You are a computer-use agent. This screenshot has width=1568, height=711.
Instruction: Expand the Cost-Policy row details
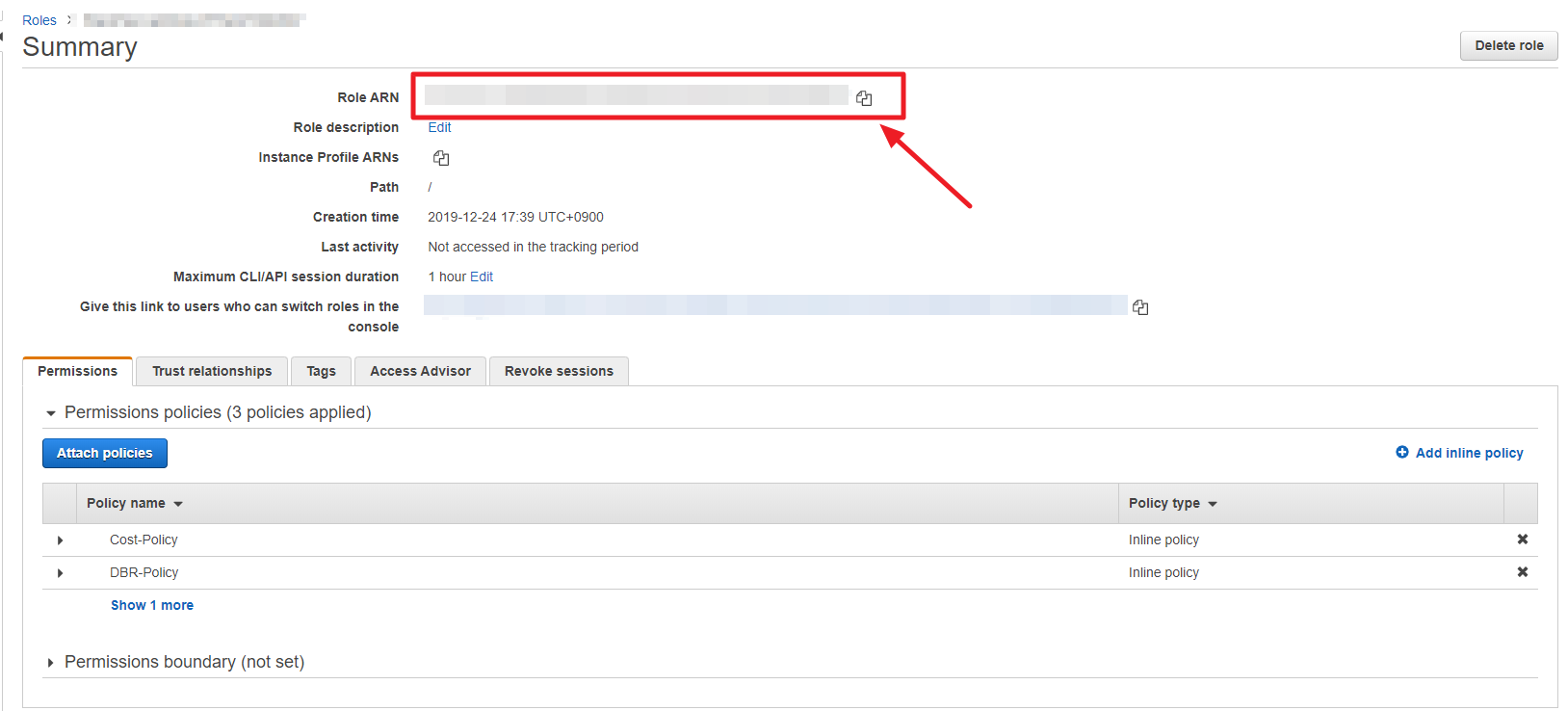[x=61, y=540]
